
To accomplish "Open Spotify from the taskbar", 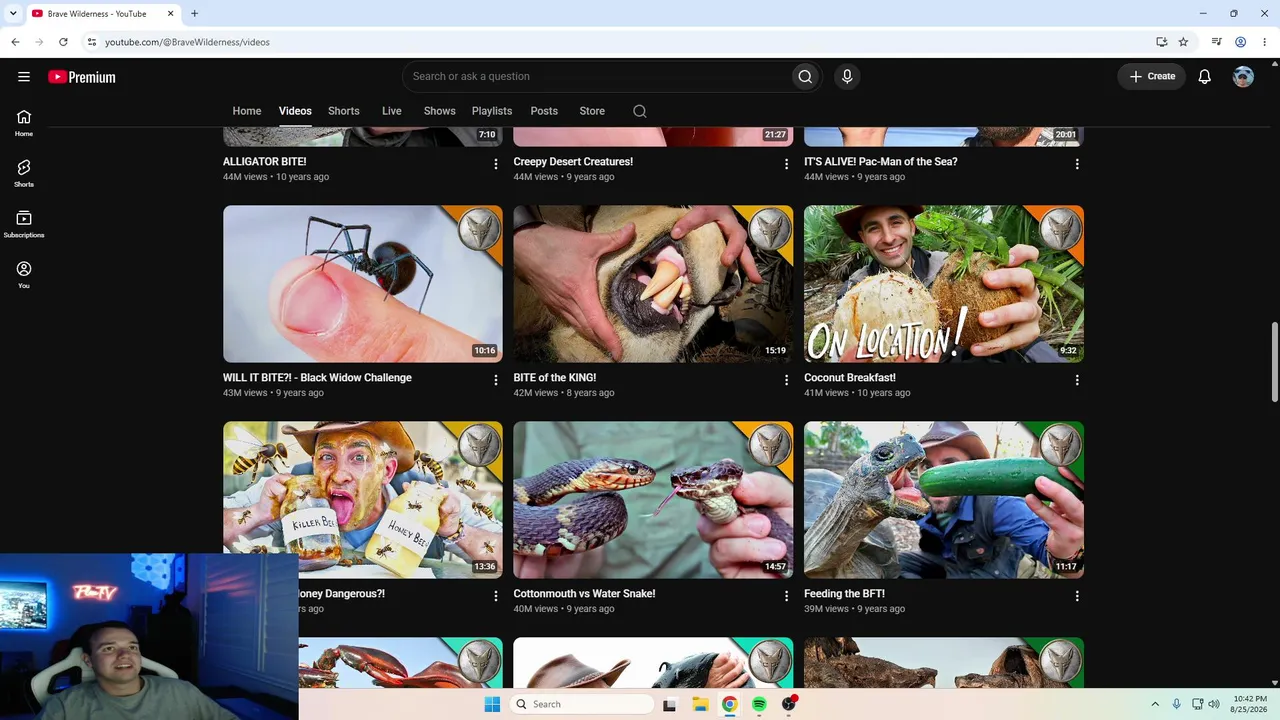I will (x=759, y=704).
